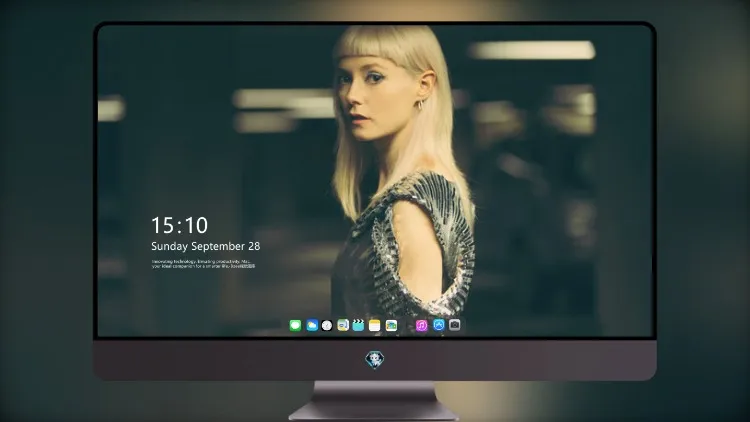750x422 pixels.
Task: Open the green Messages app in the dock
Action: pyautogui.click(x=295, y=326)
